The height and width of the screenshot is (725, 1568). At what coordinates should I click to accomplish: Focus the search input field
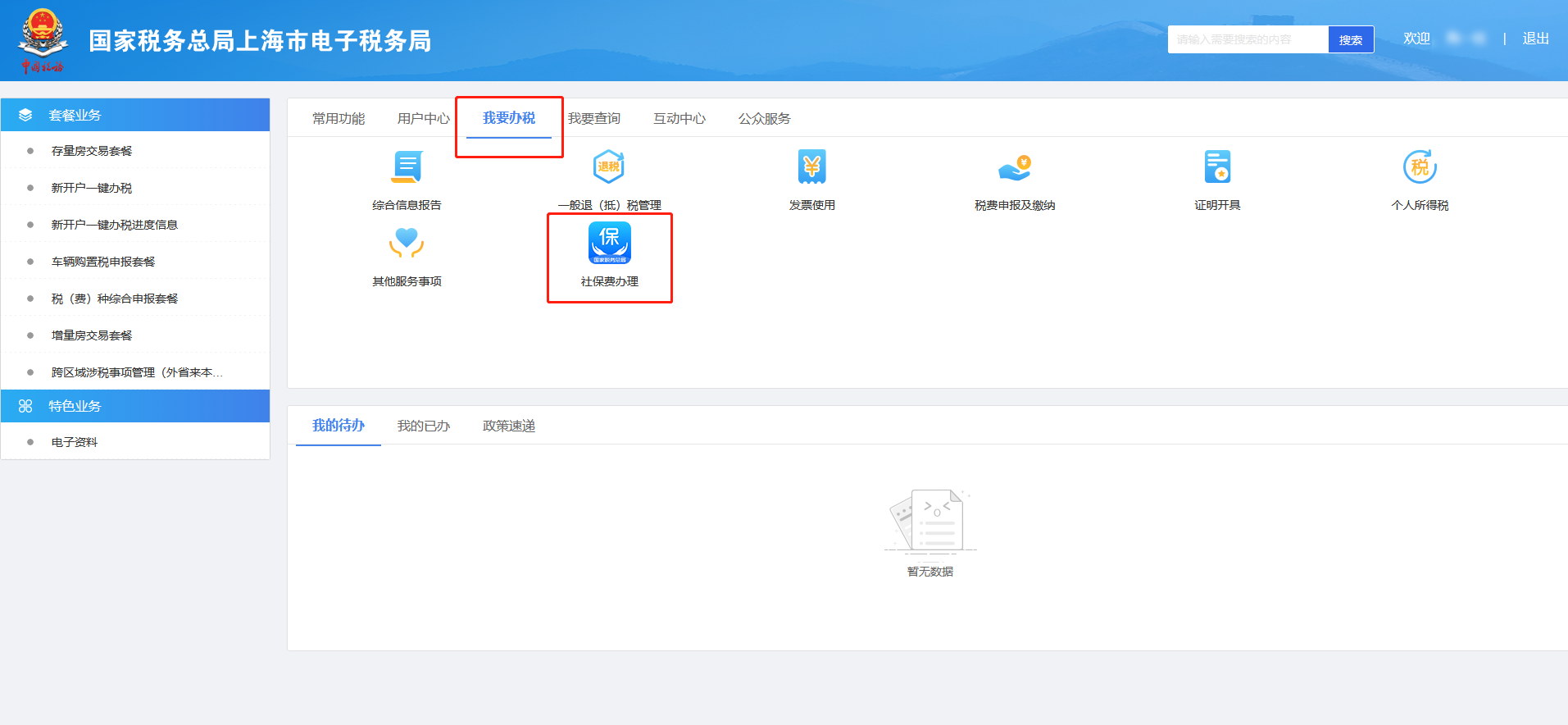(1247, 39)
